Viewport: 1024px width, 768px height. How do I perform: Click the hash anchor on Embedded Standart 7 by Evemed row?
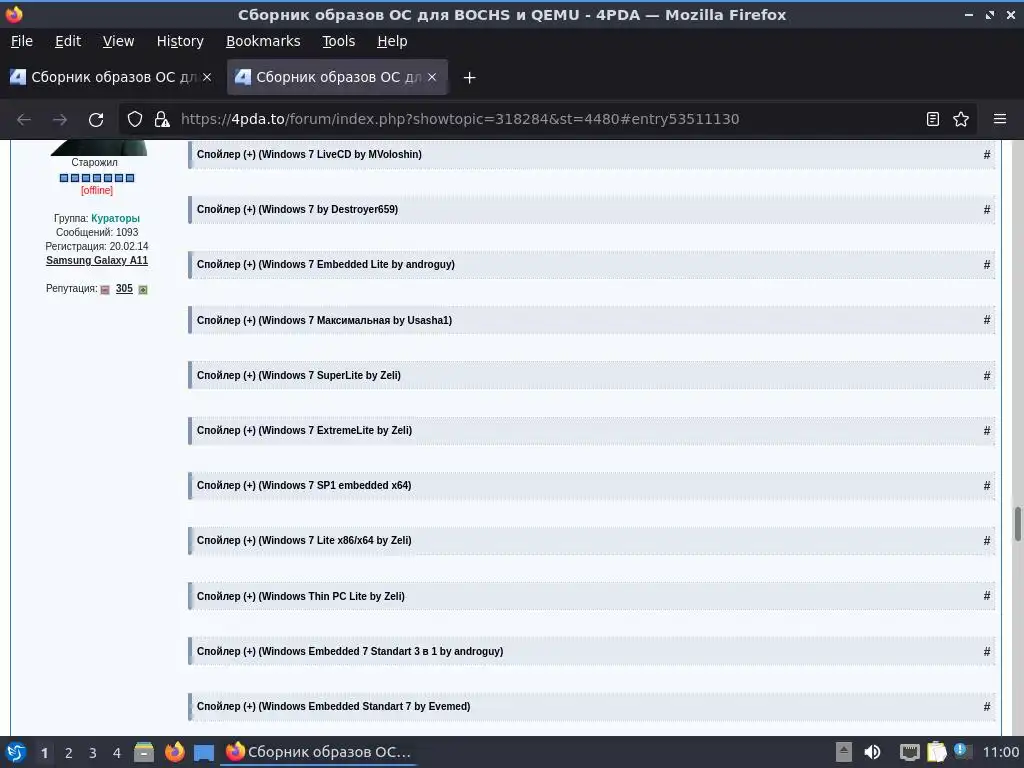click(x=987, y=707)
